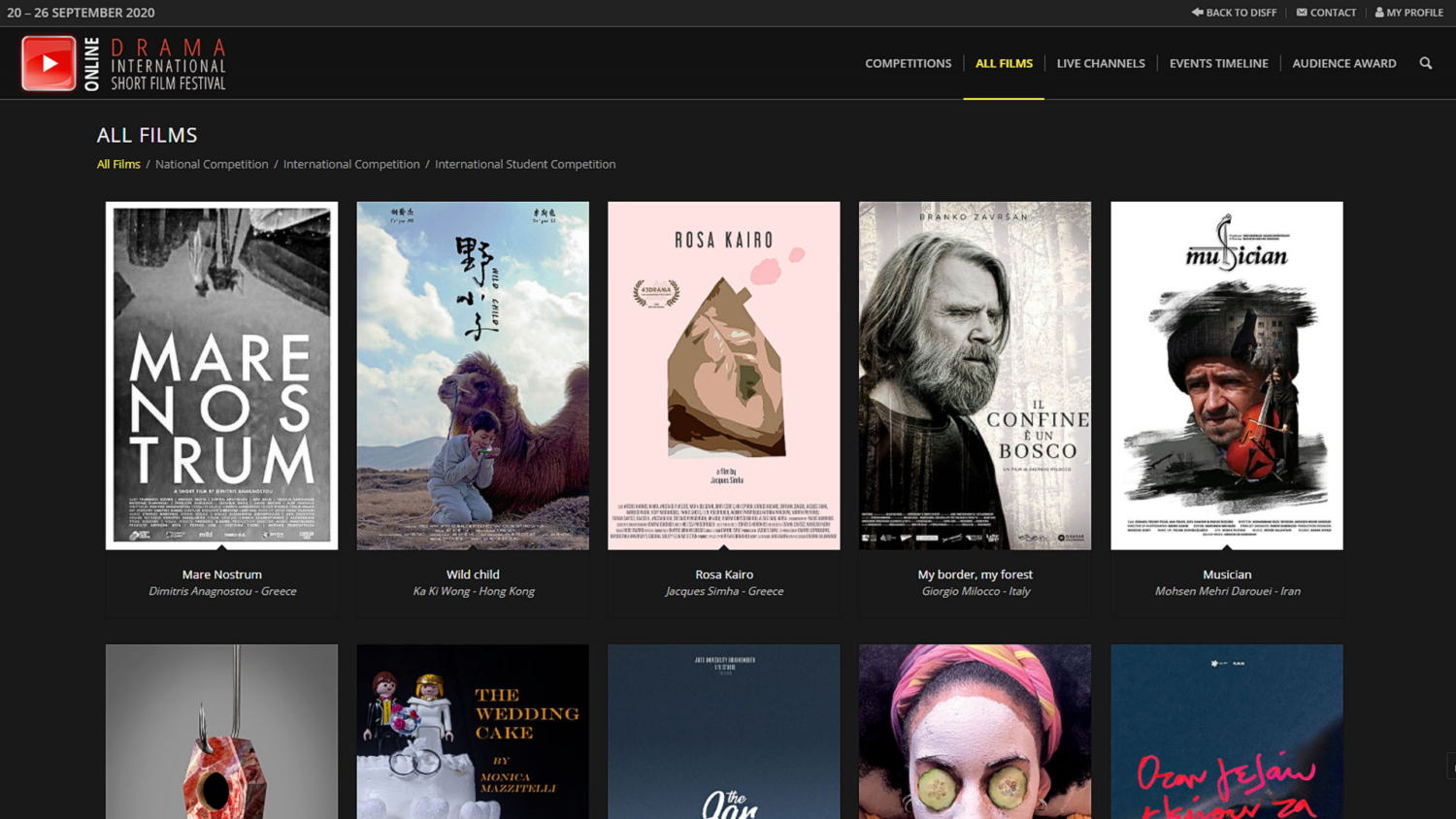This screenshot has width=1456, height=819.
Task: Open the Events Timeline page
Action: pyautogui.click(x=1218, y=63)
